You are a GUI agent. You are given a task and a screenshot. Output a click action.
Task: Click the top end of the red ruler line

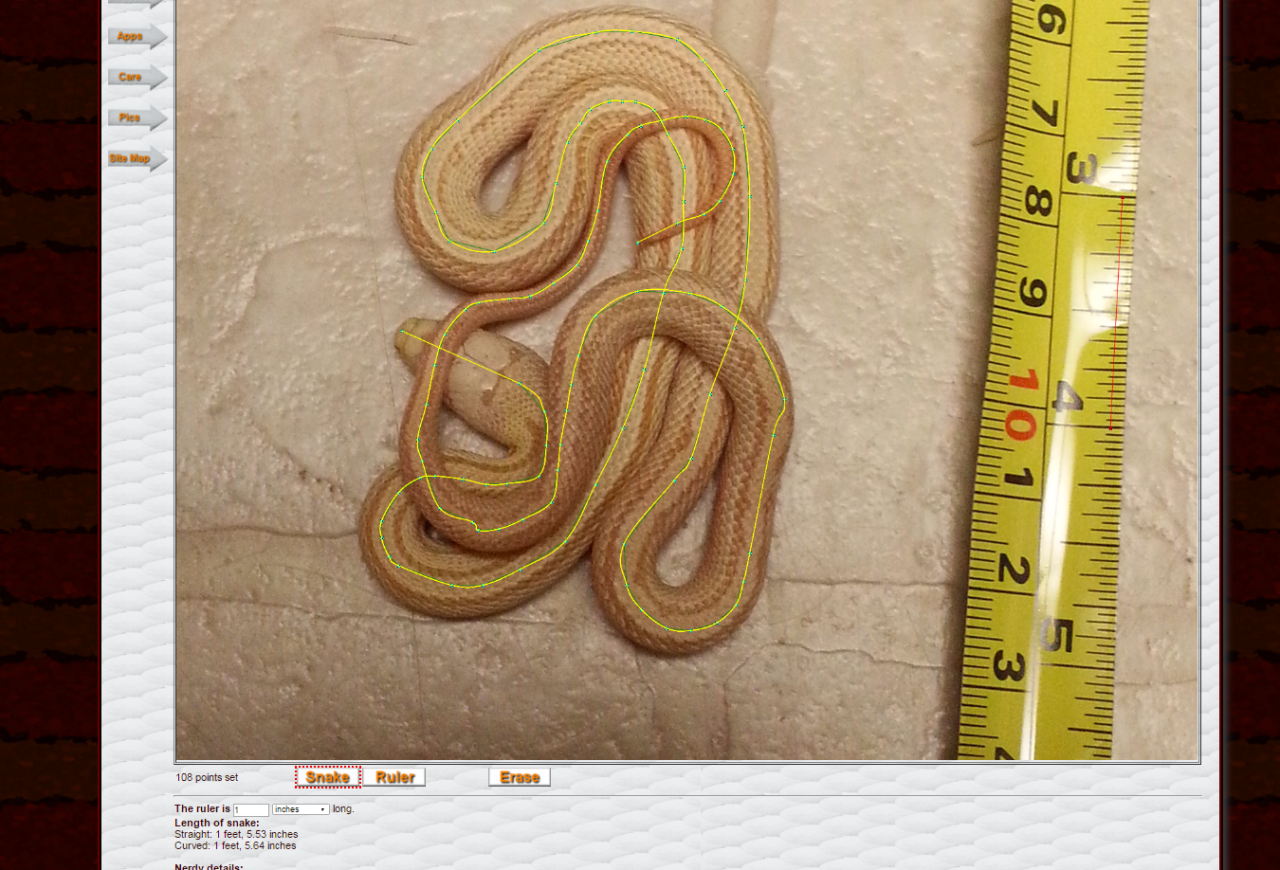click(x=1122, y=198)
